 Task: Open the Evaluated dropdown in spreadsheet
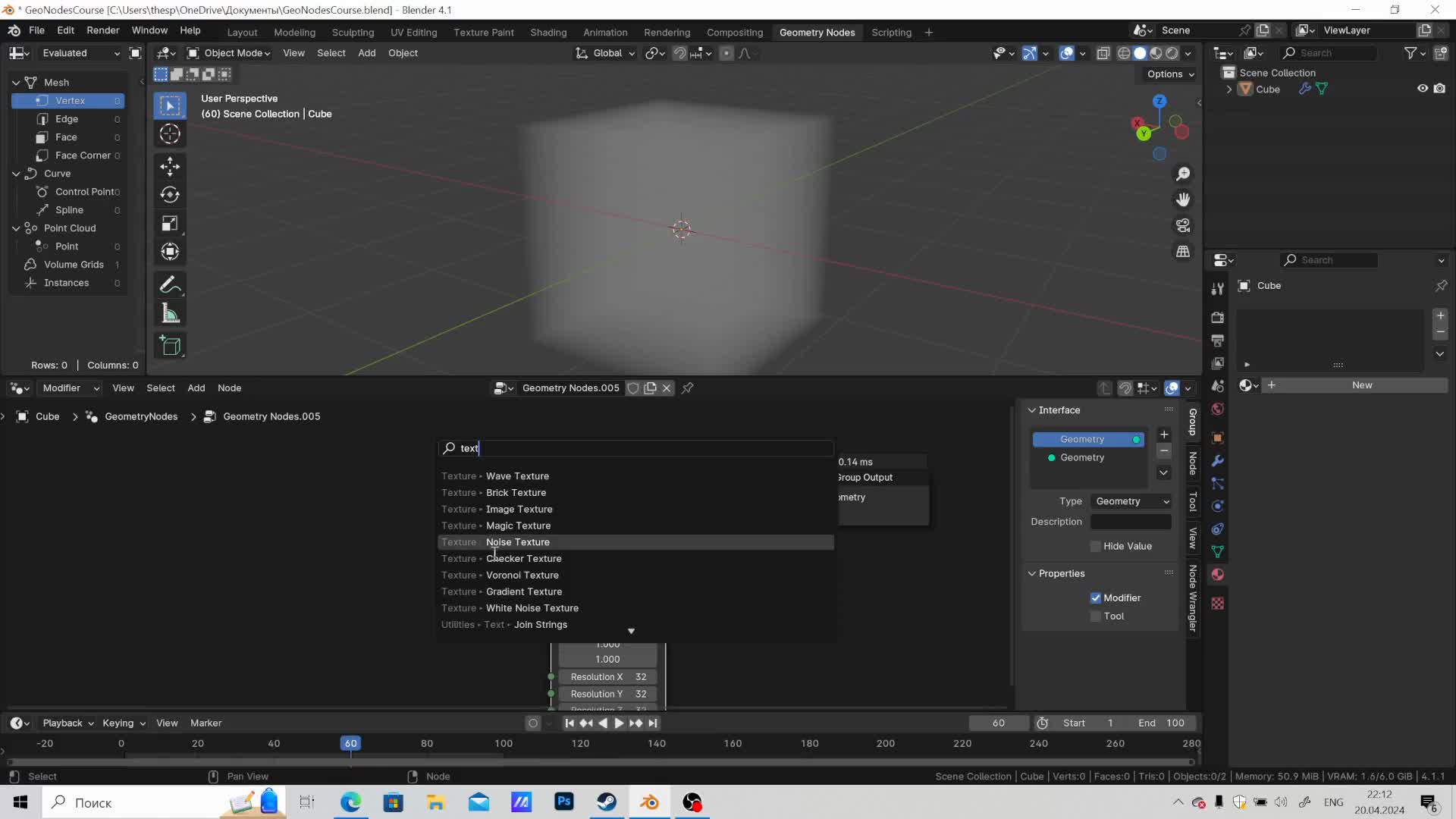pos(80,53)
